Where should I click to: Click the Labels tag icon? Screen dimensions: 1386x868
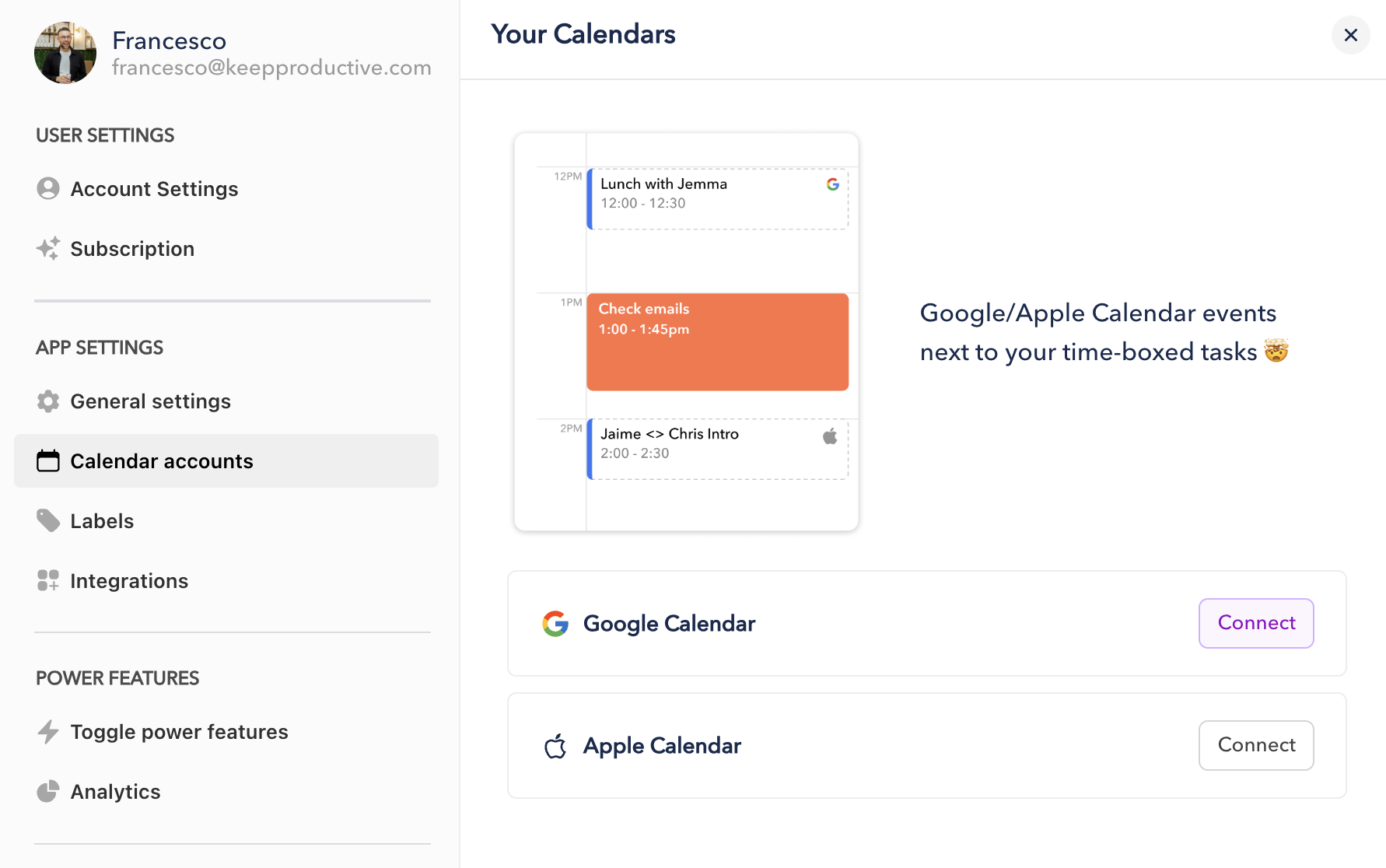[48, 521]
